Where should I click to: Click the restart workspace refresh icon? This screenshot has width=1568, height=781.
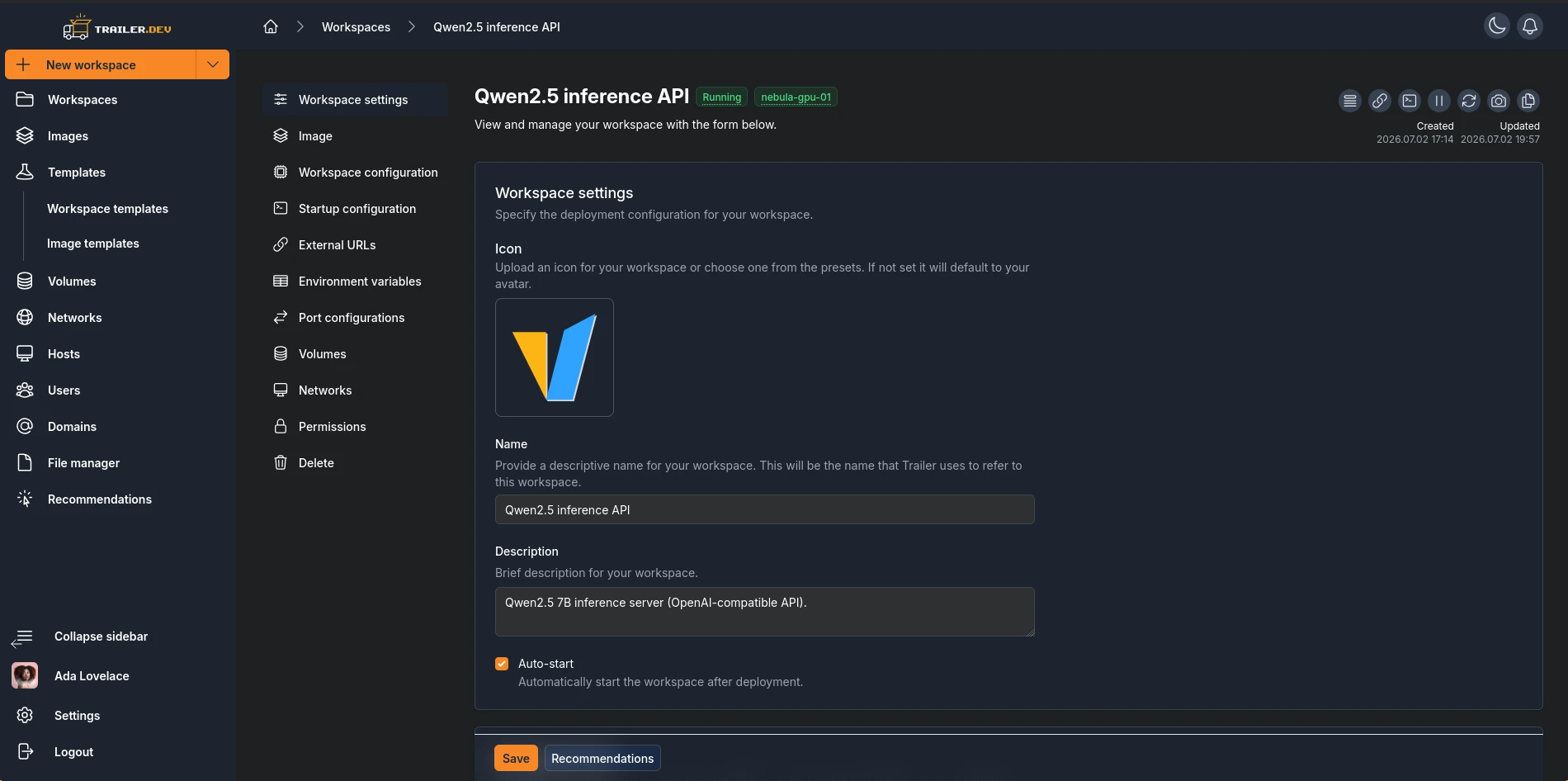point(1469,101)
